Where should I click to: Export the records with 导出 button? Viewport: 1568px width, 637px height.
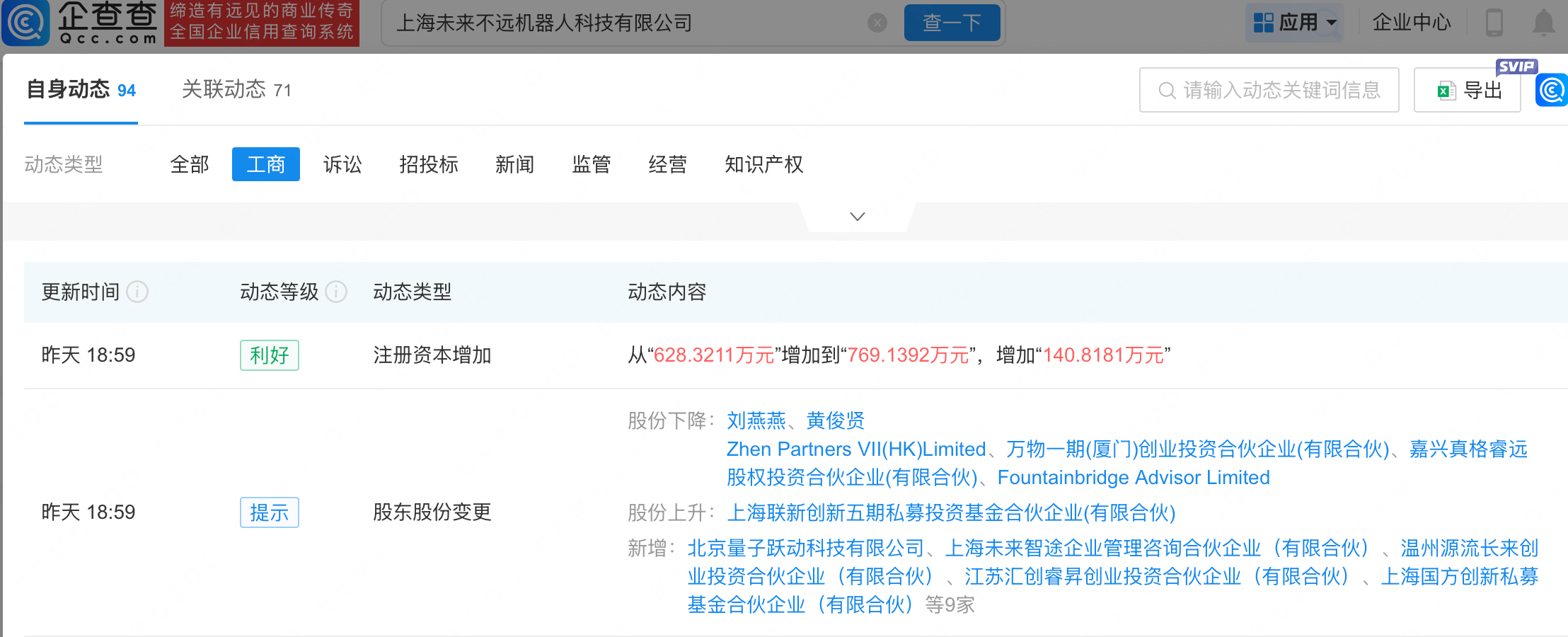1468,90
